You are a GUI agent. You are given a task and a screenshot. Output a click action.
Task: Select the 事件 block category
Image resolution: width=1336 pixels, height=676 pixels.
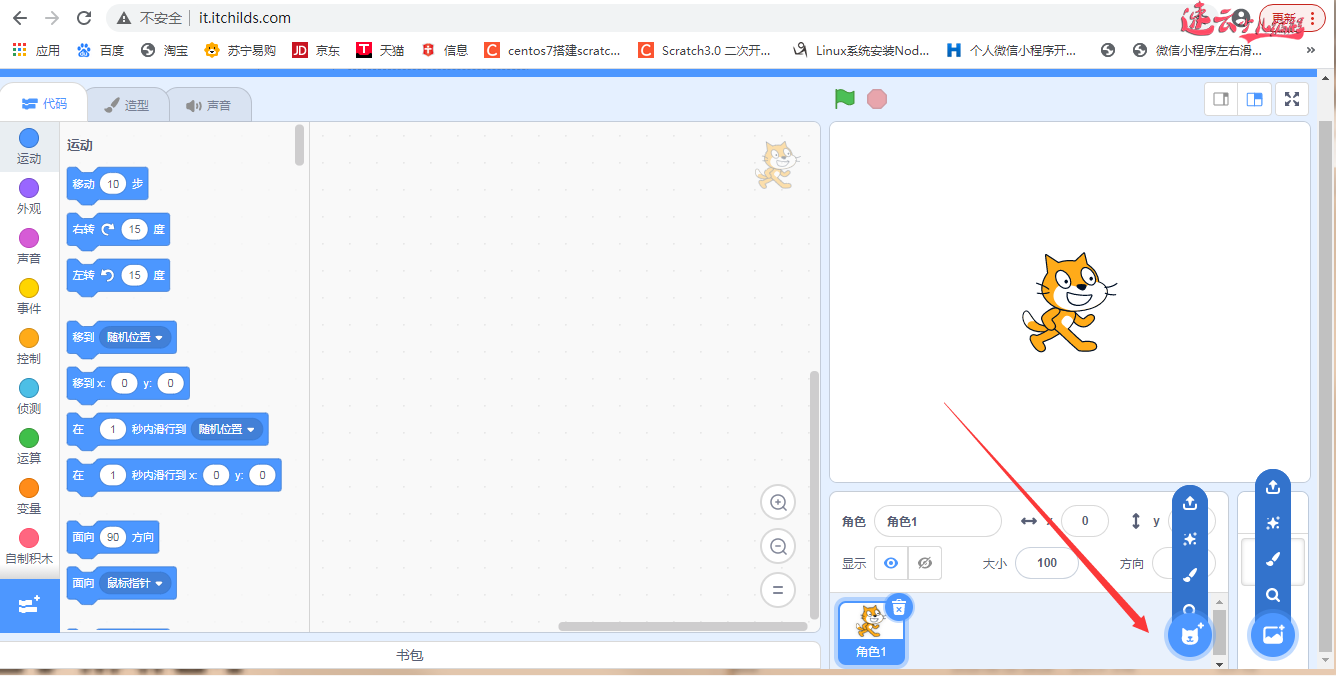(29, 290)
